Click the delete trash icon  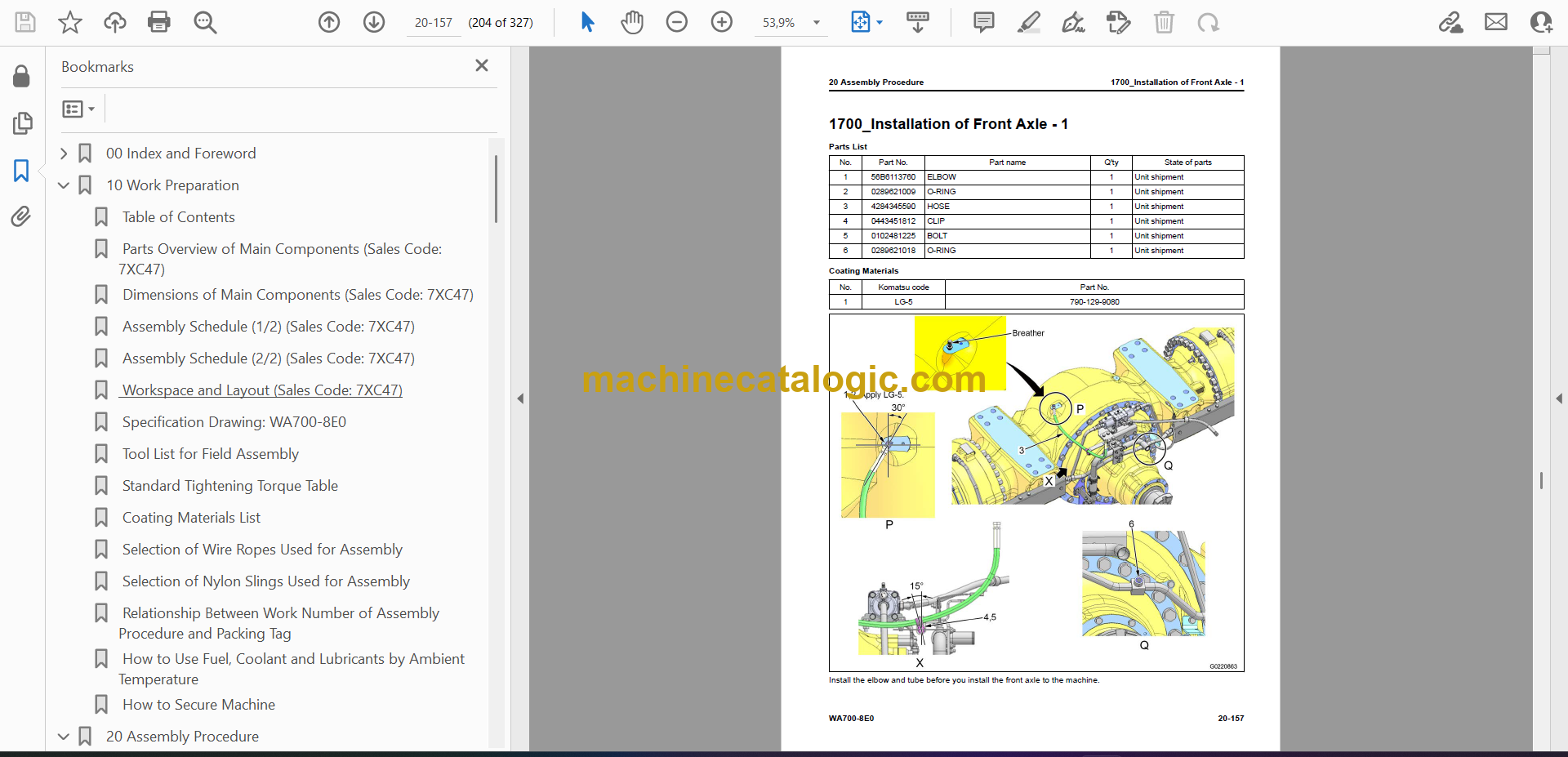click(x=1164, y=22)
